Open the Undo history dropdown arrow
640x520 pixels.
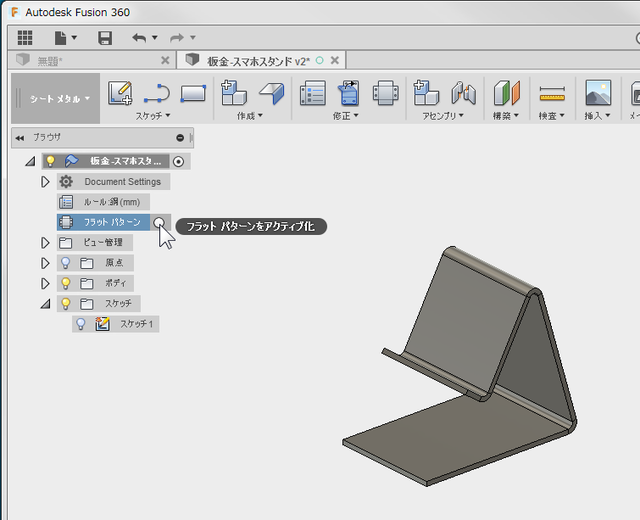pos(155,38)
